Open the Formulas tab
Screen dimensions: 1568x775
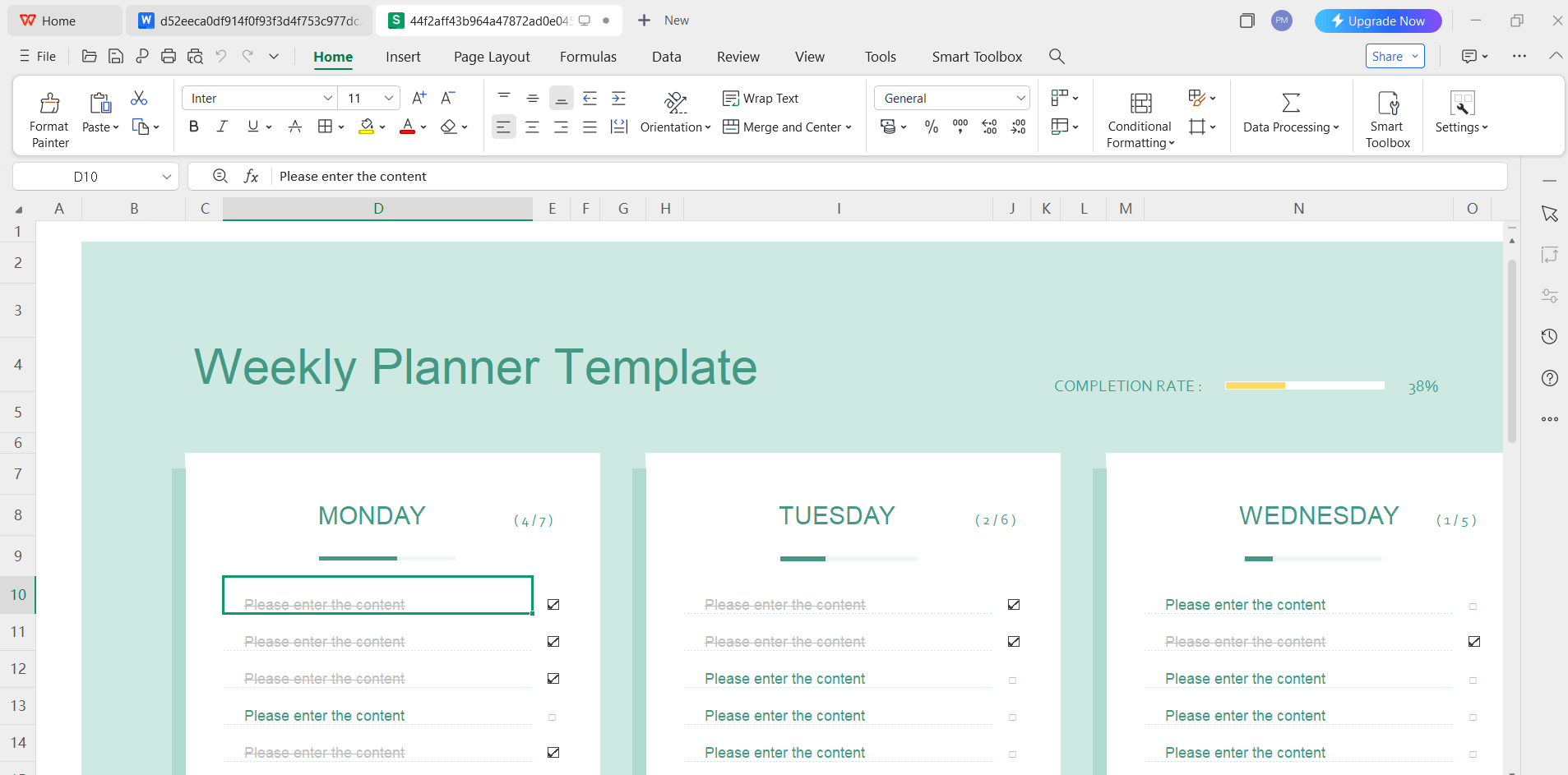click(588, 57)
